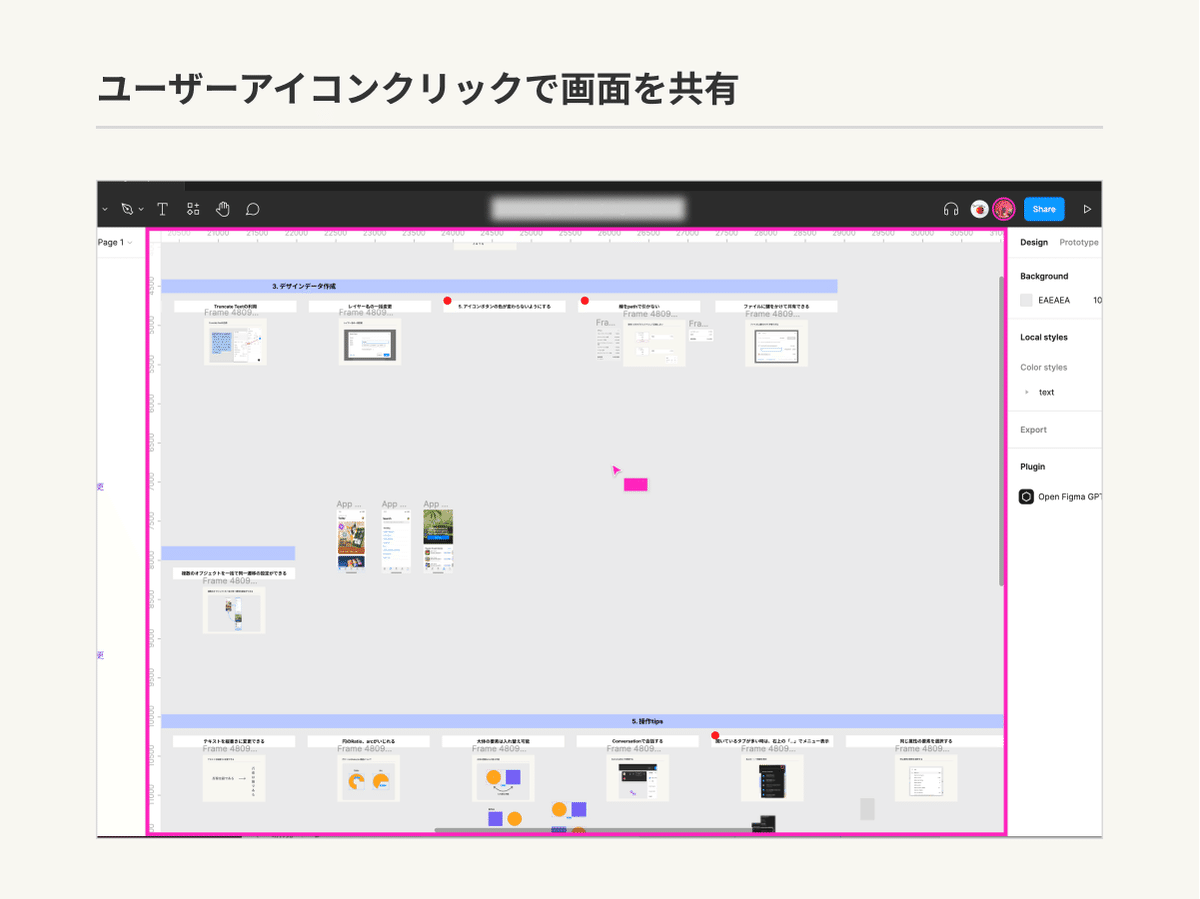The width and height of the screenshot is (1200, 899).
Task: Open the Pen tool options arrow
Action: (141, 210)
